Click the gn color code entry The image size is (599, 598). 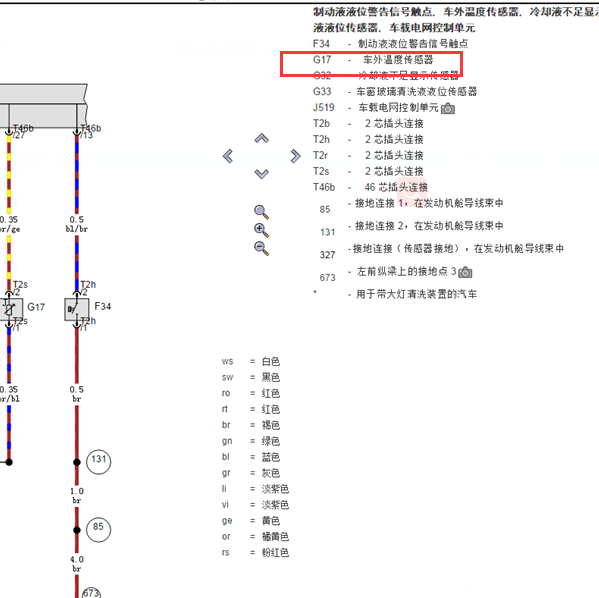251,441
